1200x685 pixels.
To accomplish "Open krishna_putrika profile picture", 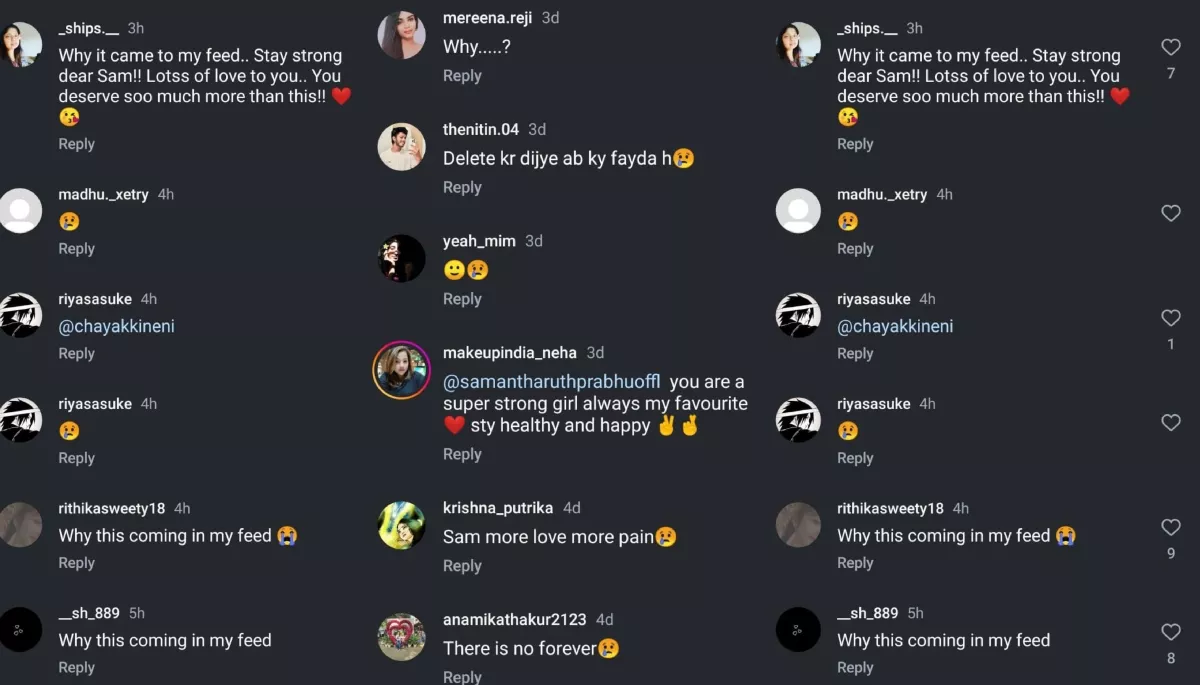I will [x=402, y=526].
